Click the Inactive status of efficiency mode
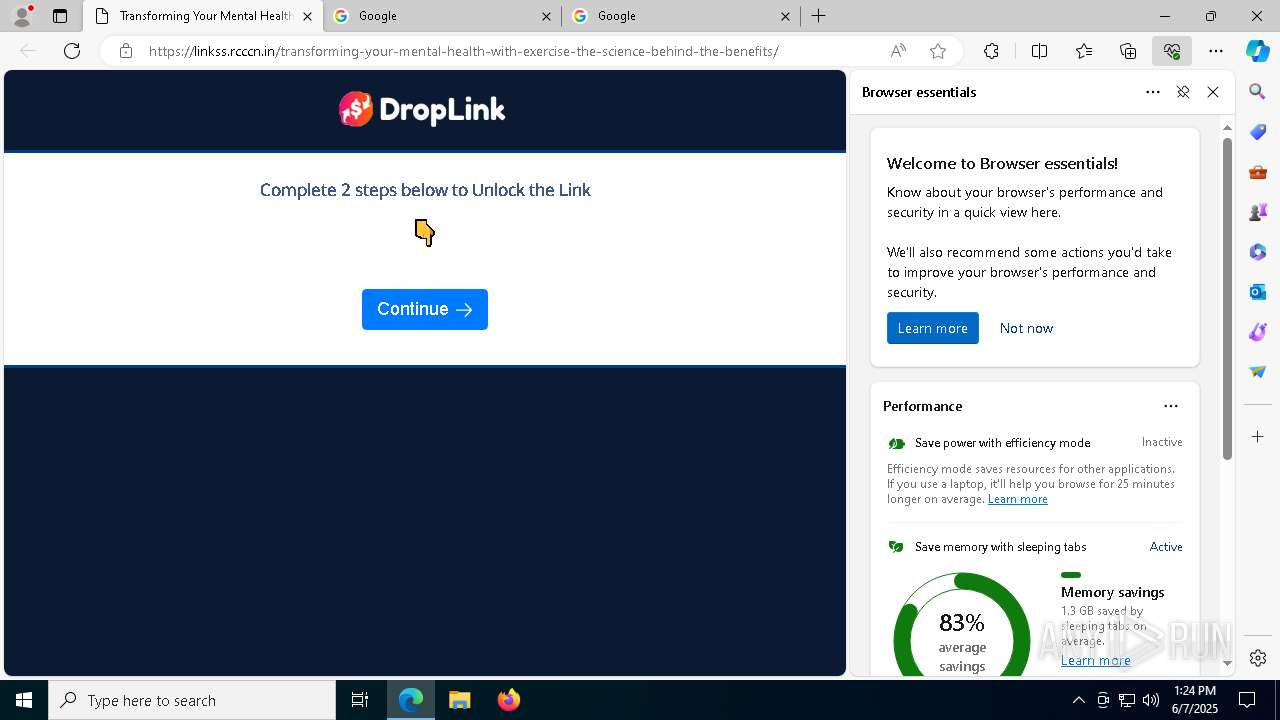Image resolution: width=1280 pixels, height=720 pixels. tap(1162, 442)
